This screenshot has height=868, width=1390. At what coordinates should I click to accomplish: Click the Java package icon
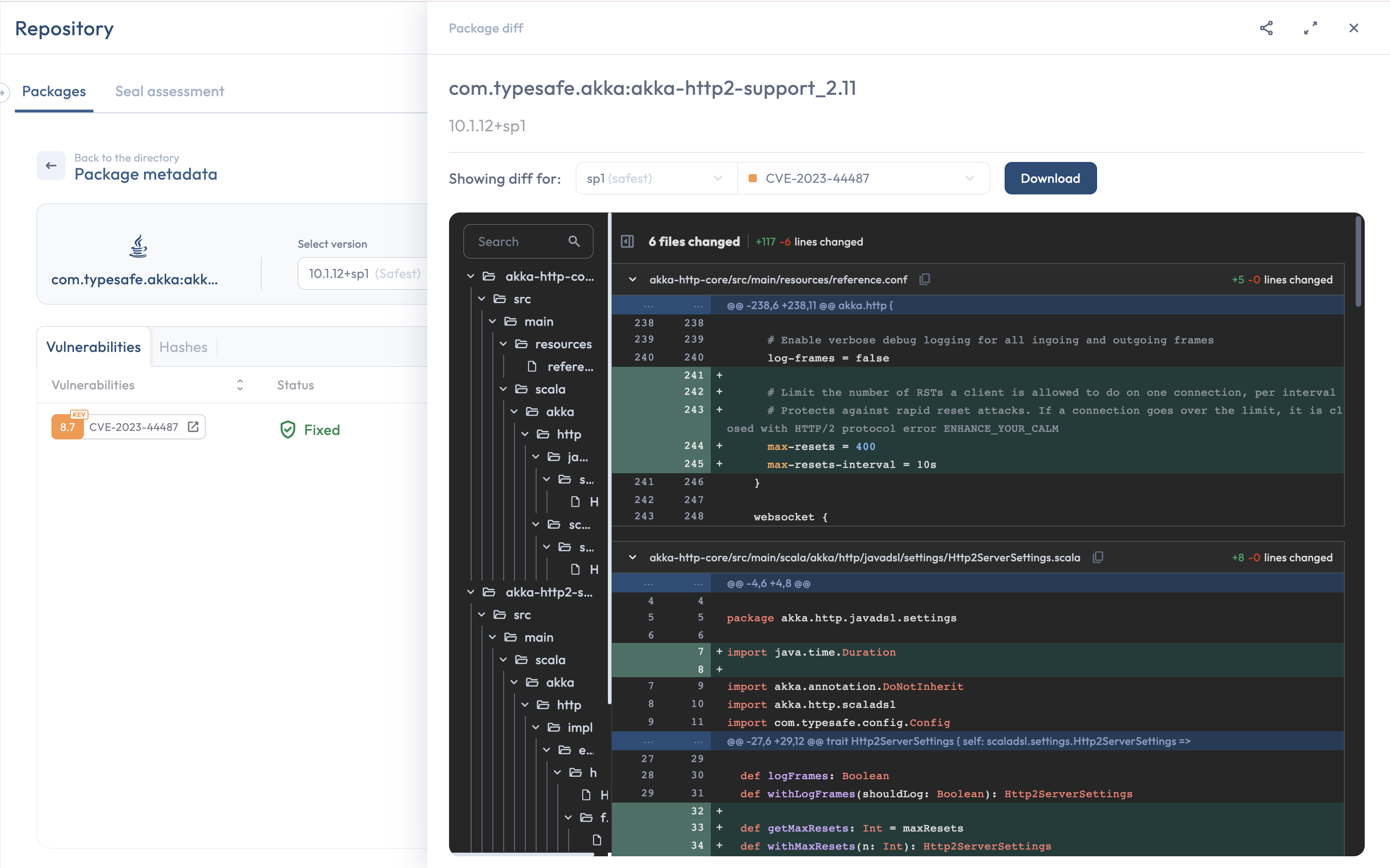coord(138,246)
